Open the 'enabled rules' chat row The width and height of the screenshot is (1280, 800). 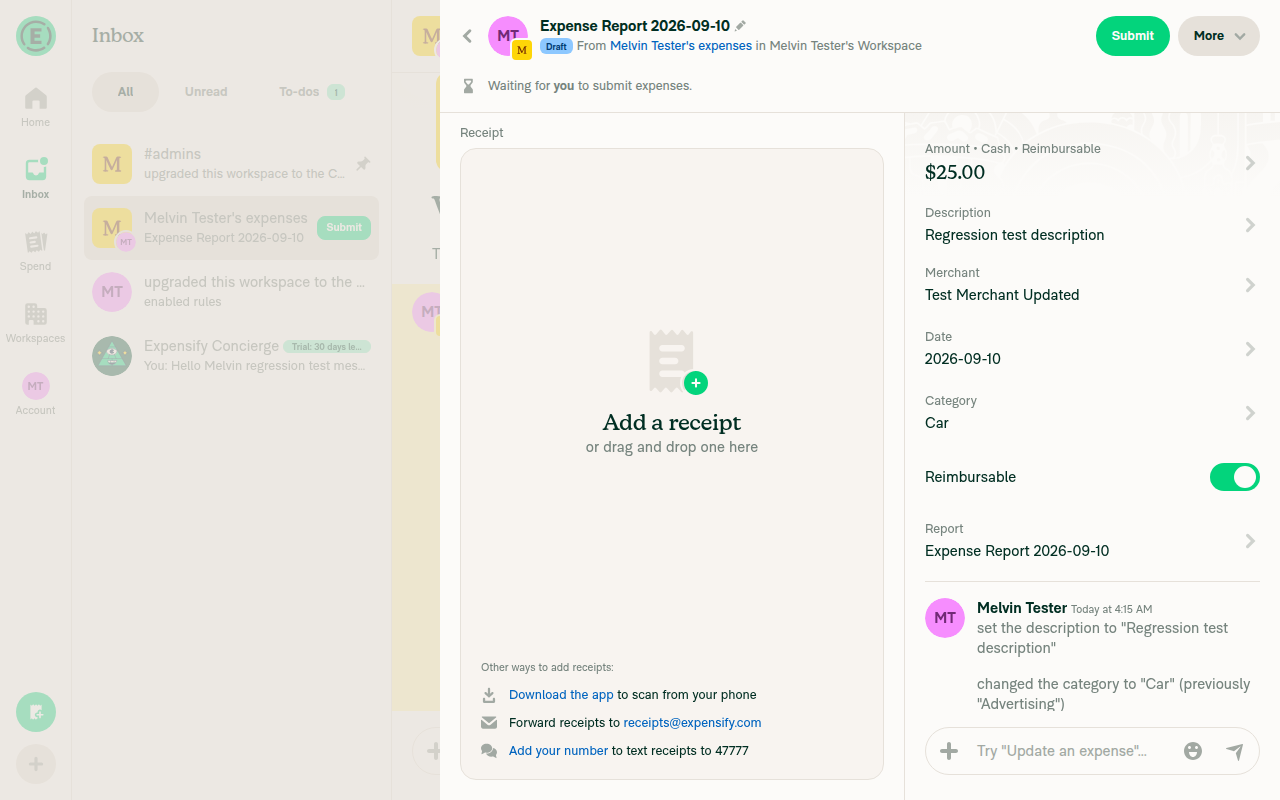231,292
